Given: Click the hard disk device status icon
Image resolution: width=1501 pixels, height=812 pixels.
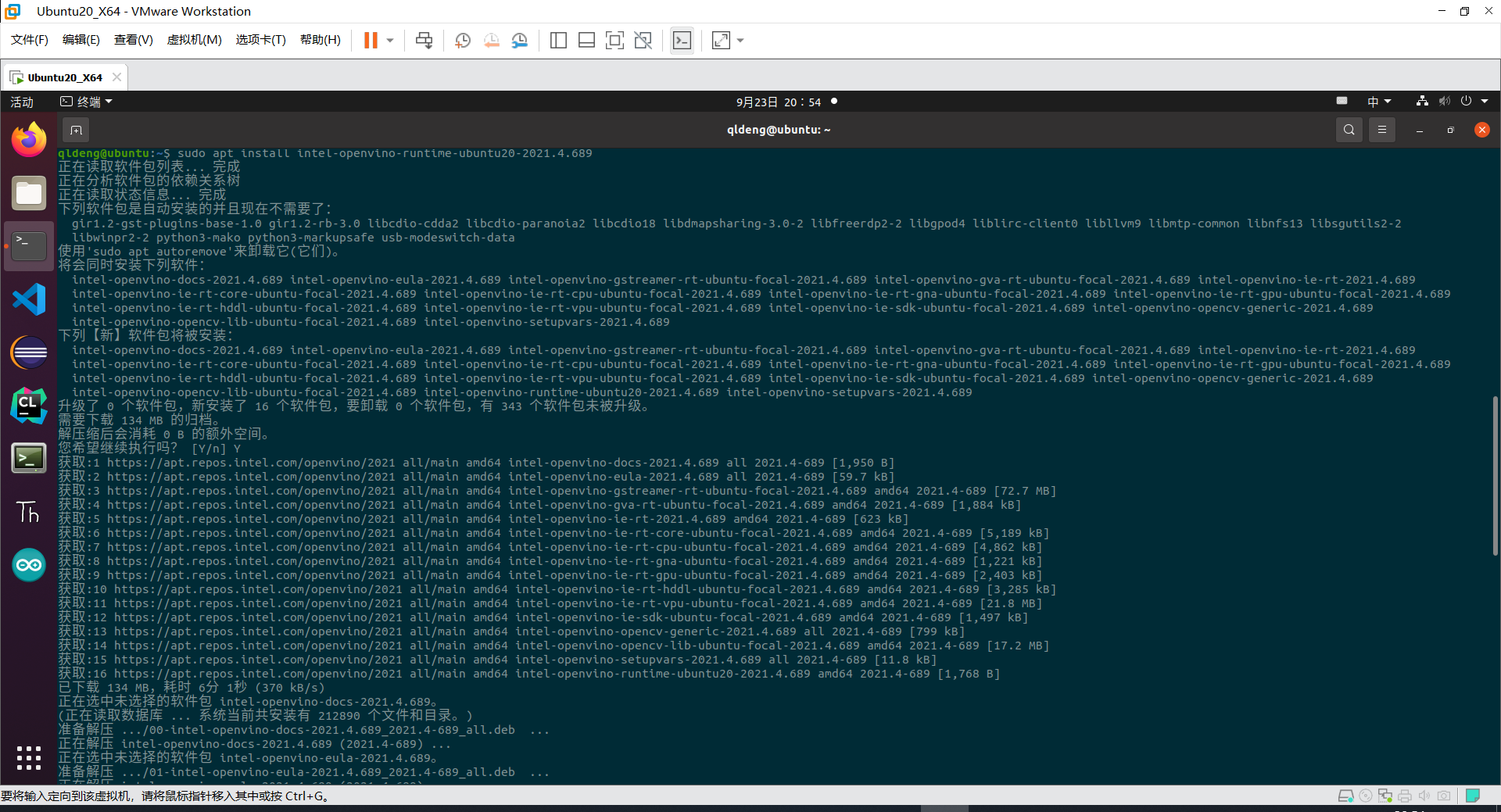Looking at the screenshot, I should [x=1345, y=796].
